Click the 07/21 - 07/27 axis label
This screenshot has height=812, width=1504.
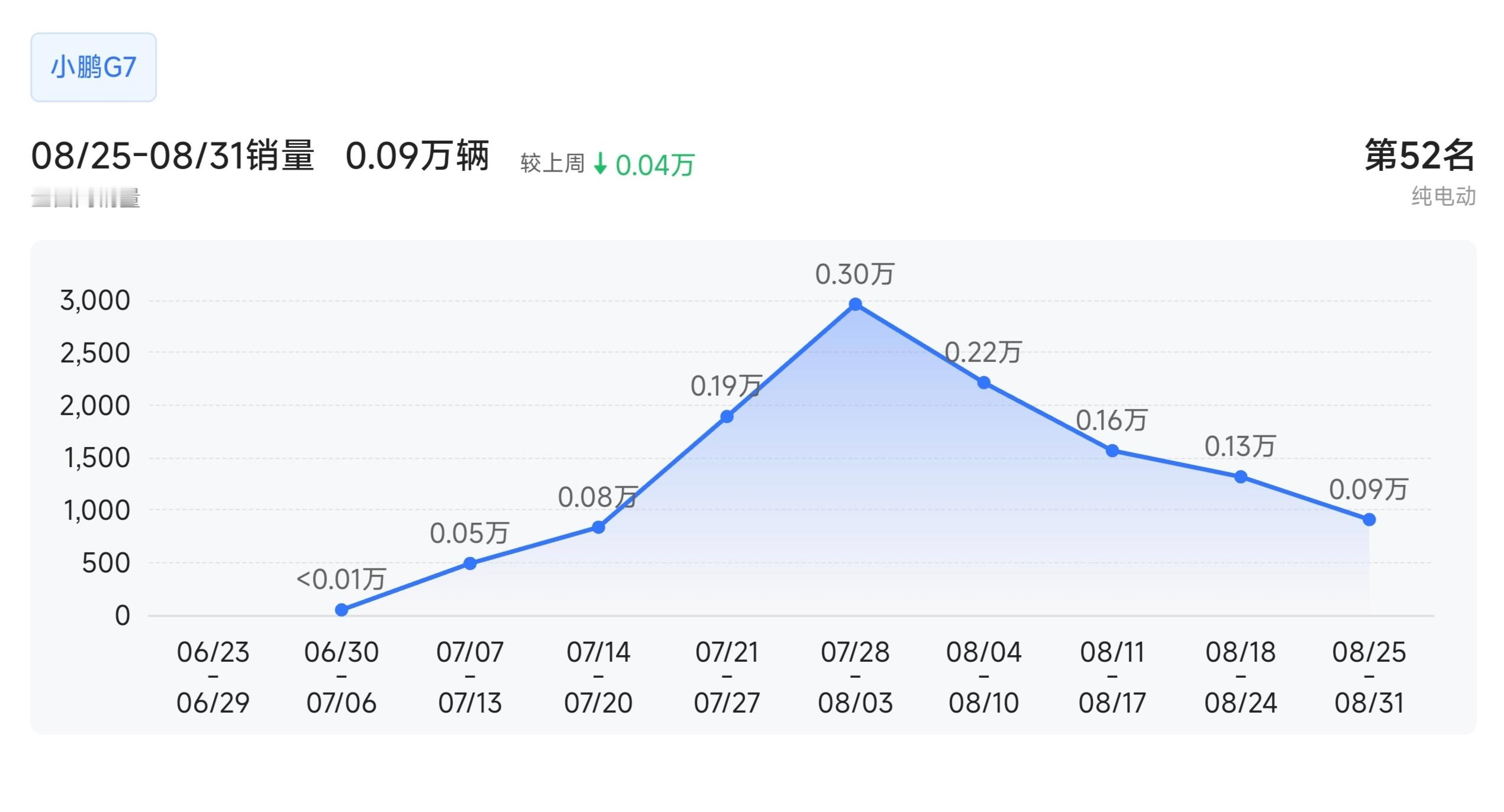727,677
